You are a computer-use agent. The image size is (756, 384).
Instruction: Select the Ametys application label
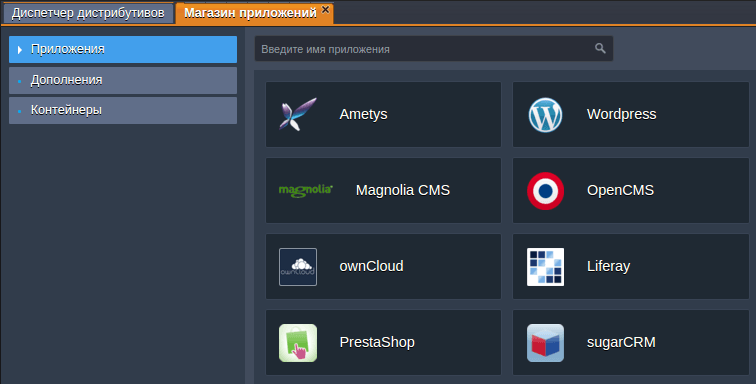(363, 114)
